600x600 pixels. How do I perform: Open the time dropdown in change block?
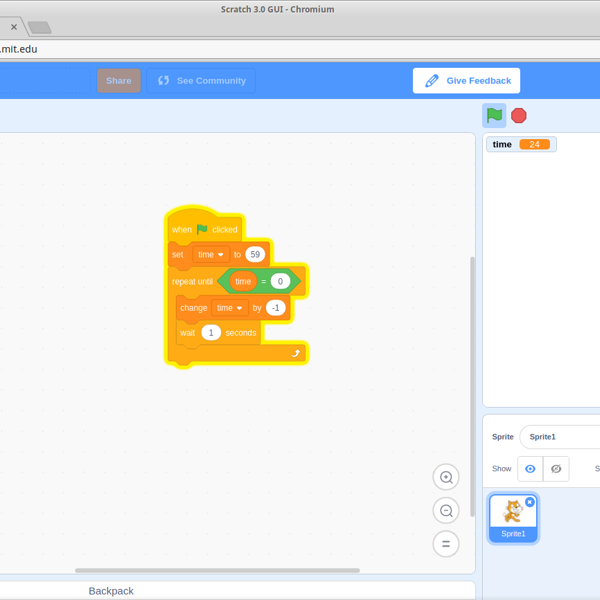tap(229, 308)
